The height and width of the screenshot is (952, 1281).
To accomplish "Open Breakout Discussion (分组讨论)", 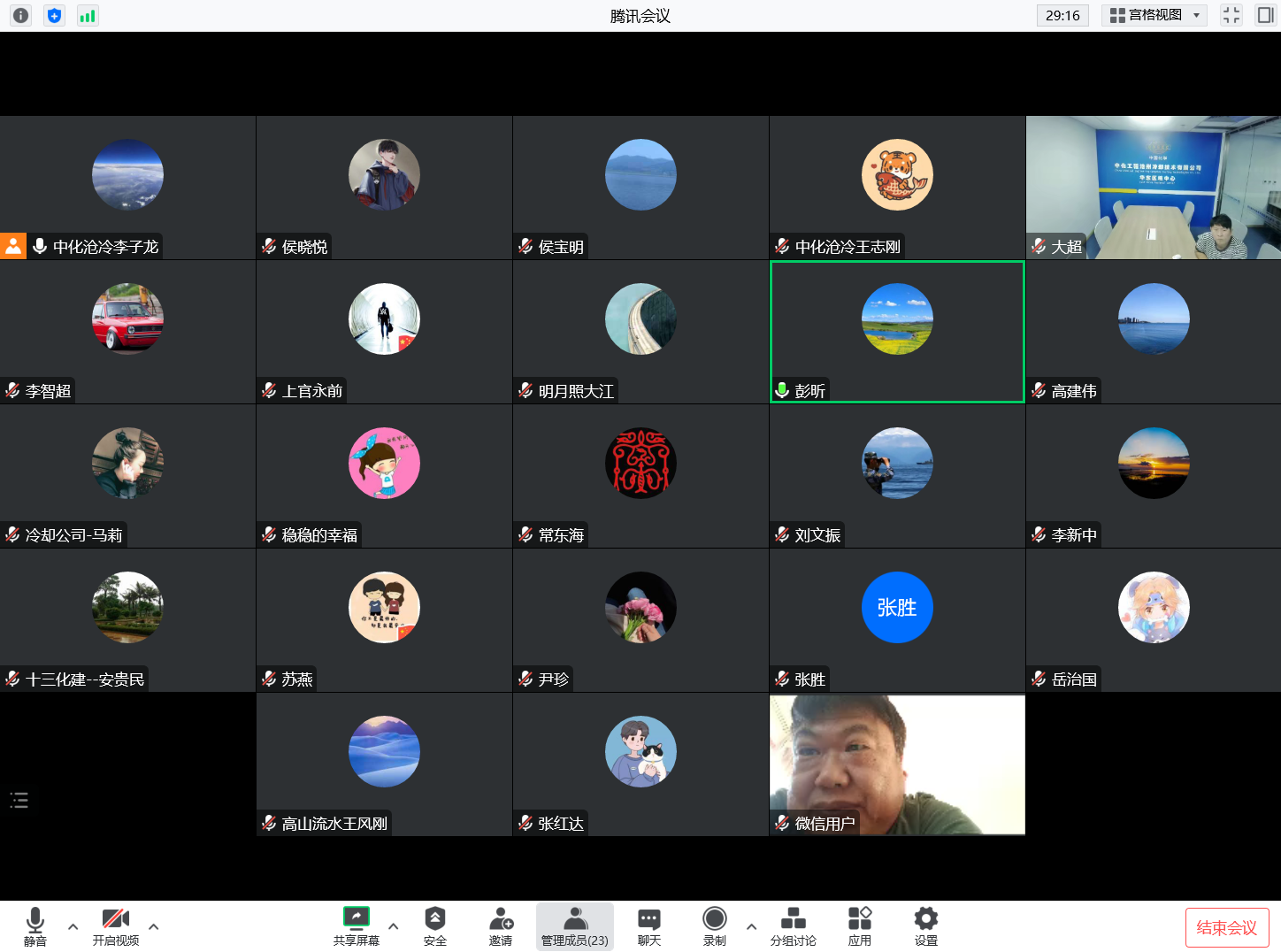I will coord(793,925).
